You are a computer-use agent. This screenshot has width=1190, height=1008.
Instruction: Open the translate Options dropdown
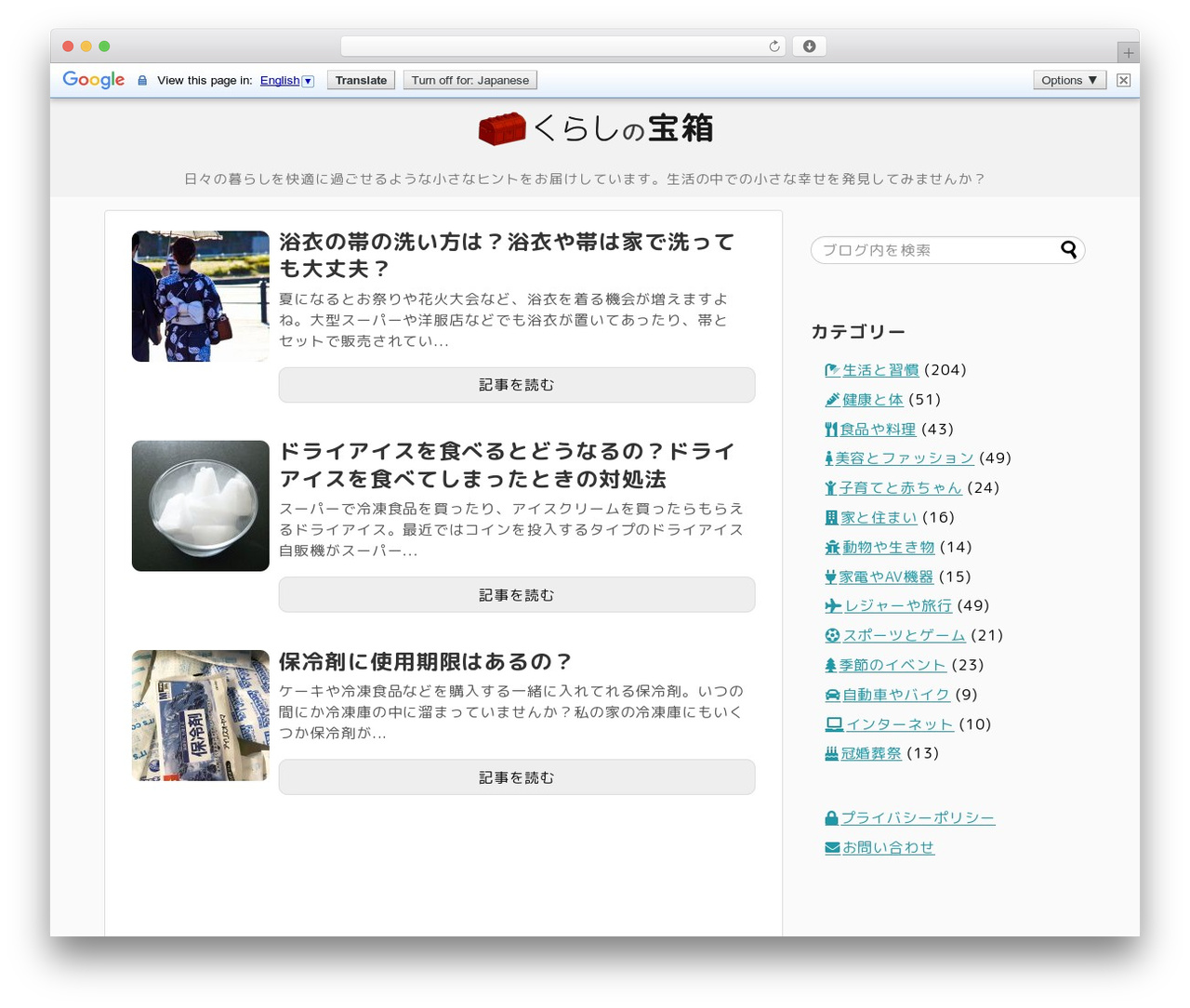pos(1068,80)
